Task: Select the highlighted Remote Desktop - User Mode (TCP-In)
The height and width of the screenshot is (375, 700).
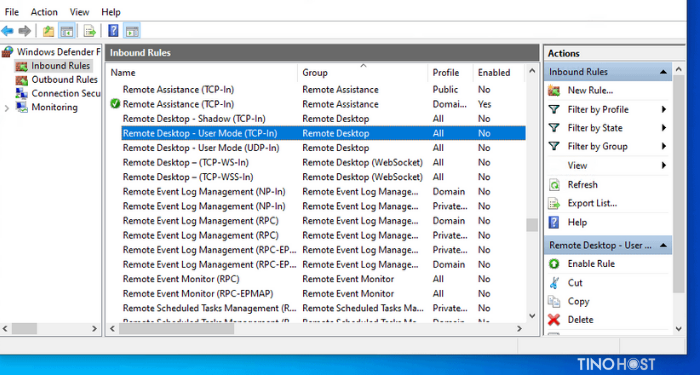Action: coord(323,133)
